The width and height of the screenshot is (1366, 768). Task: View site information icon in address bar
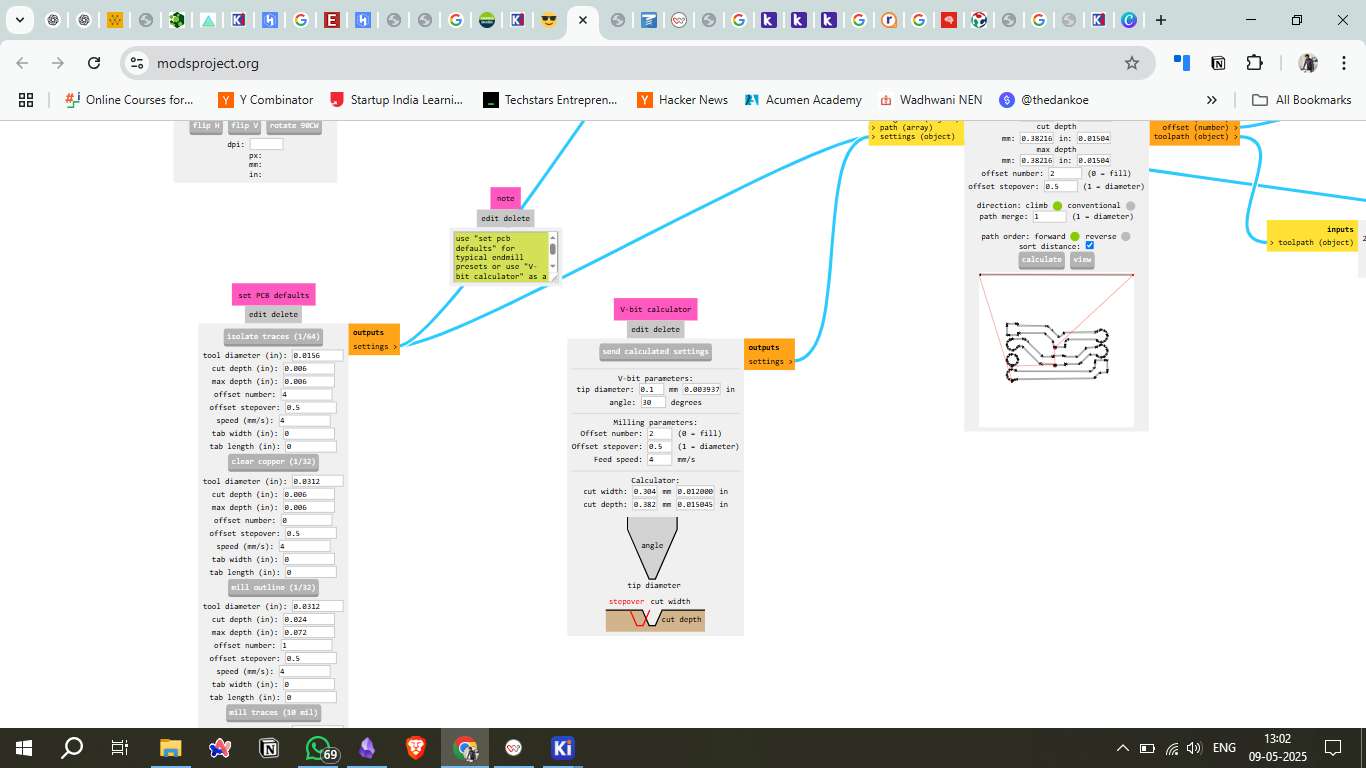pyautogui.click(x=138, y=63)
